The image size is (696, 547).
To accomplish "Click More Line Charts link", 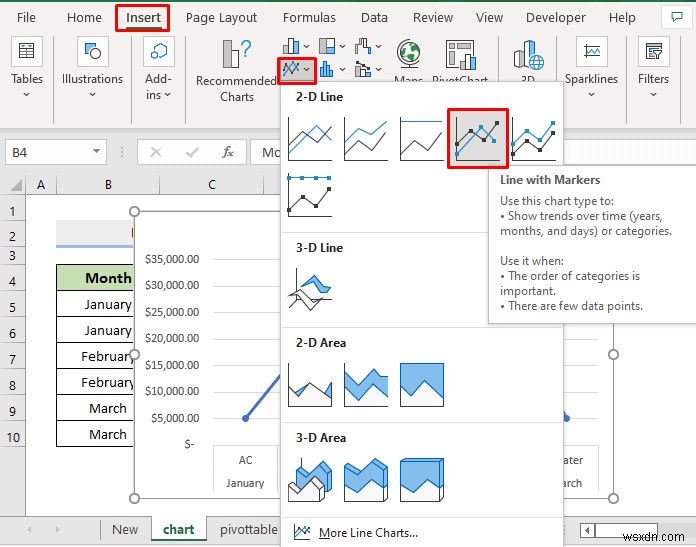I will pyautogui.click(x=368, y=532).
